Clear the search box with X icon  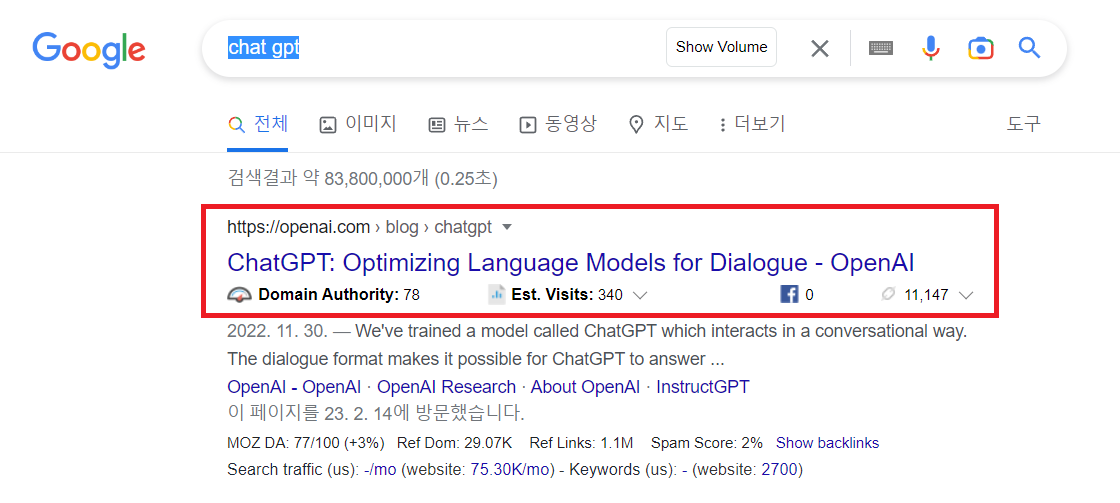coord(820,48)
